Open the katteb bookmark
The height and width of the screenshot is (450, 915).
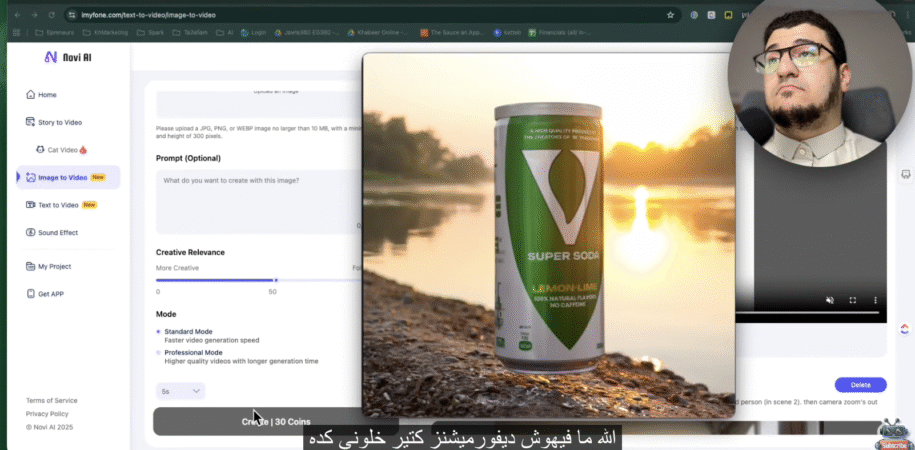[x=507, y=33]
